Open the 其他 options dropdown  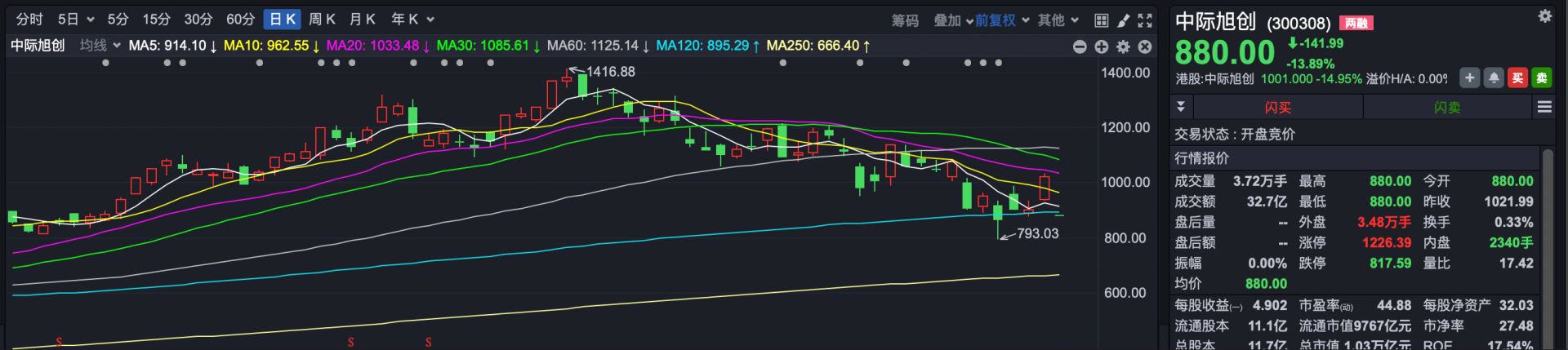(1058, 20)
